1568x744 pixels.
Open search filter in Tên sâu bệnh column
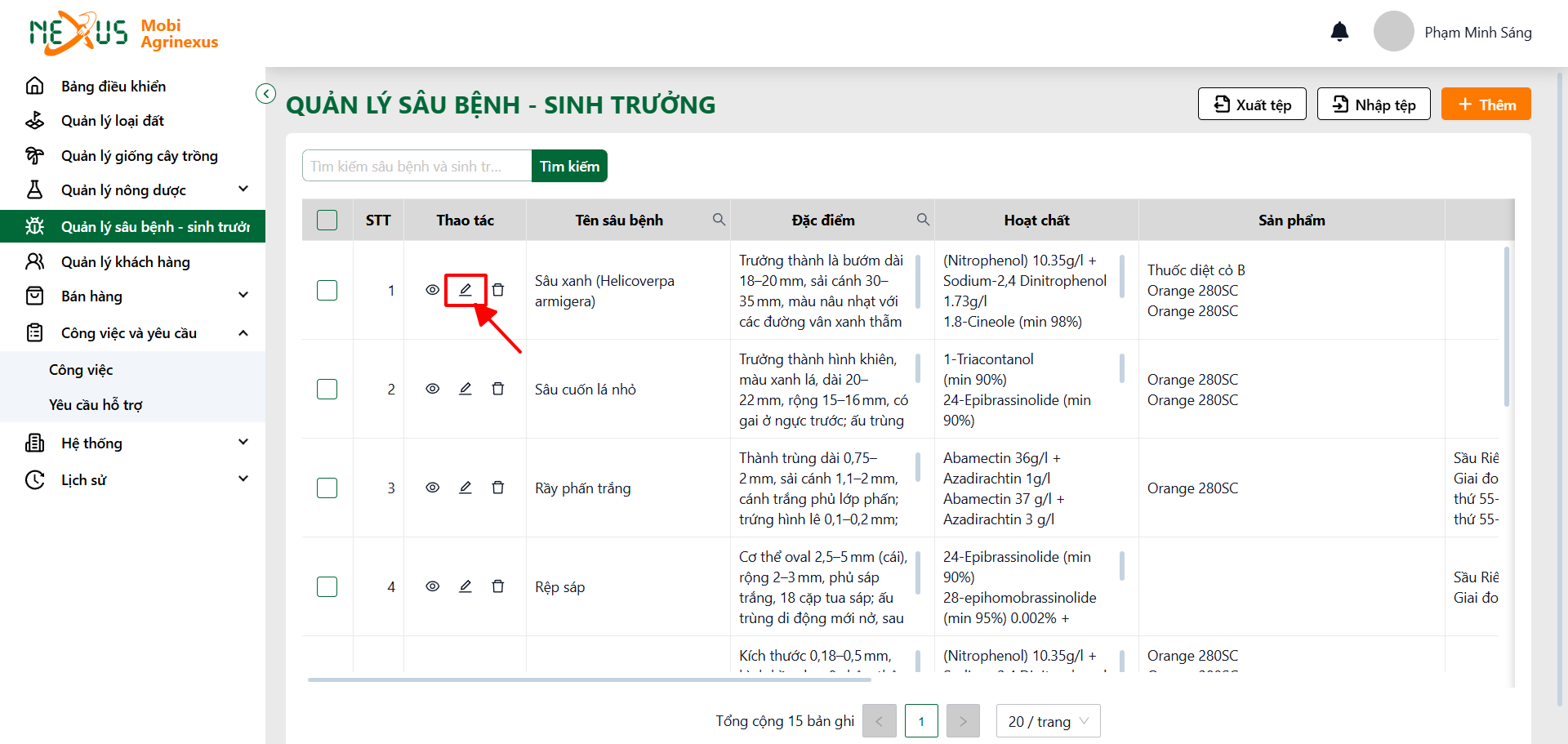pos(719,220)
